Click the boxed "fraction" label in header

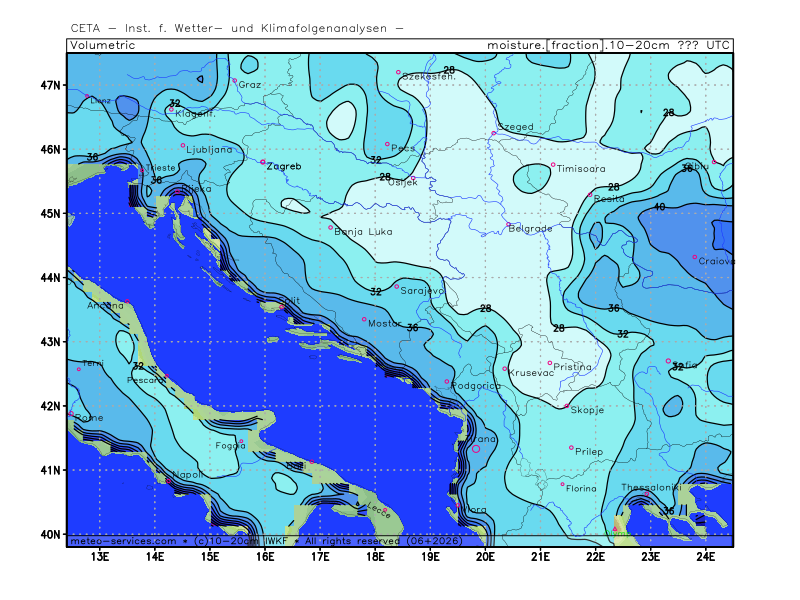pyautogui.click(x=575, y=46)
